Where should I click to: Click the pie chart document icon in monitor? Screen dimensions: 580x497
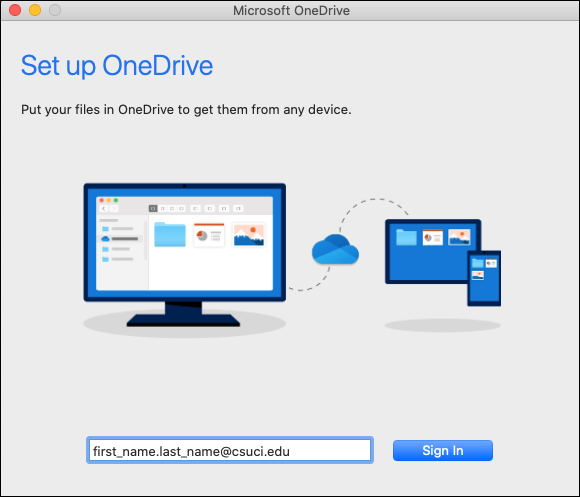click(209, 235)
